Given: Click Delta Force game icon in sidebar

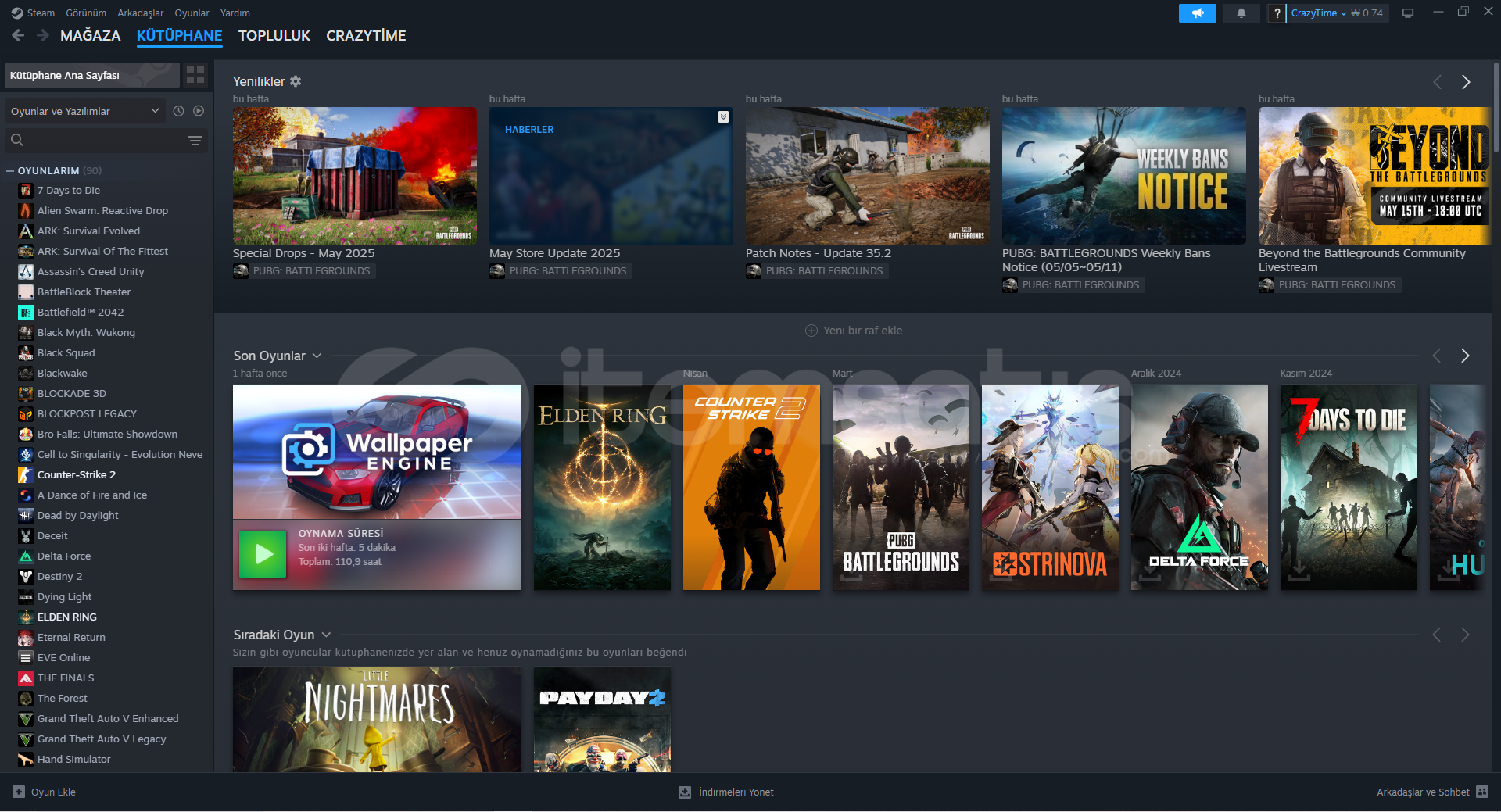Looking at the screenshot, I should click(26, 556).
